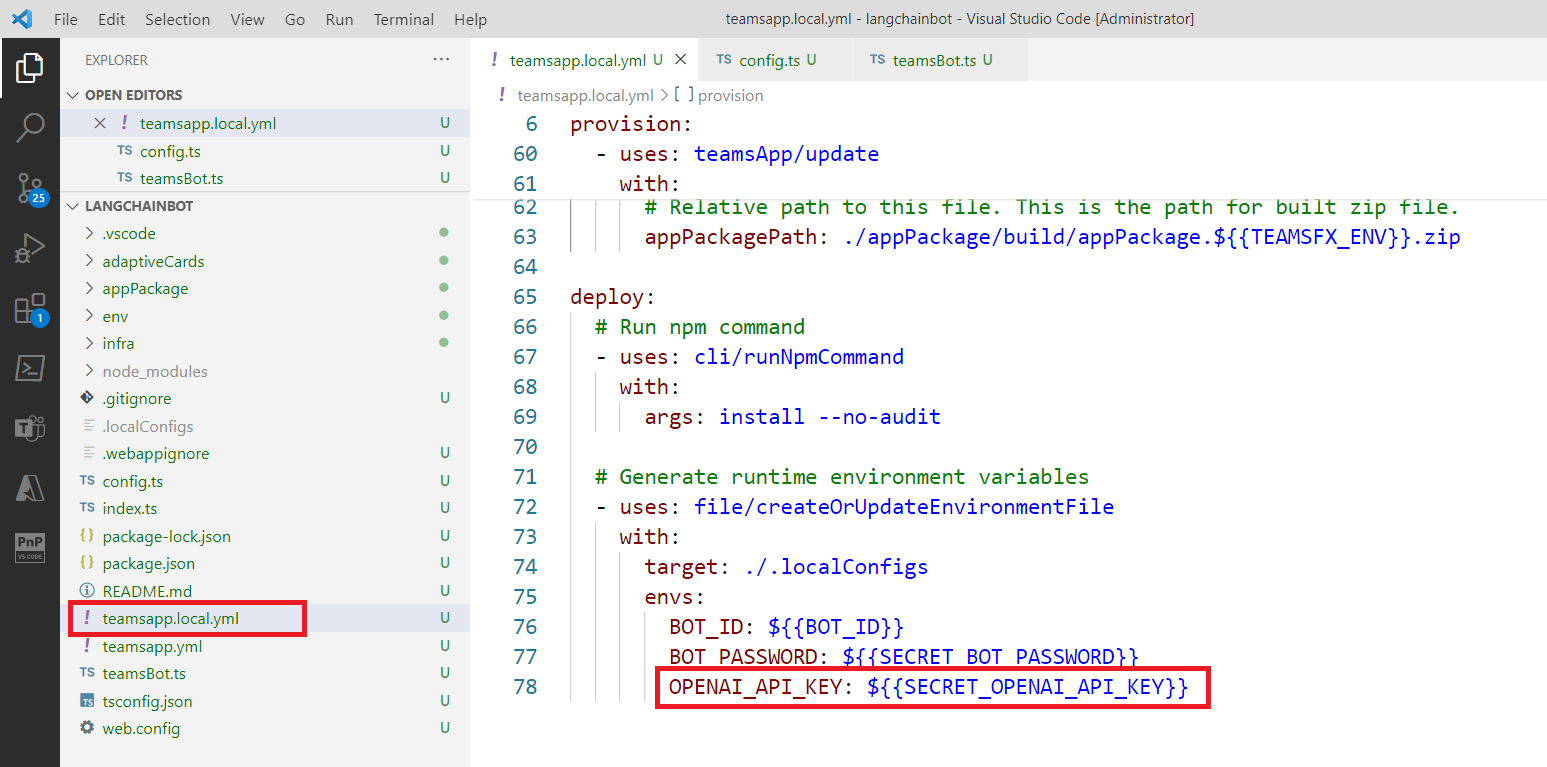Collapse the OPEN EDITORS section
This screenshot has width=1547, height=767.
[x=133, y=95]
